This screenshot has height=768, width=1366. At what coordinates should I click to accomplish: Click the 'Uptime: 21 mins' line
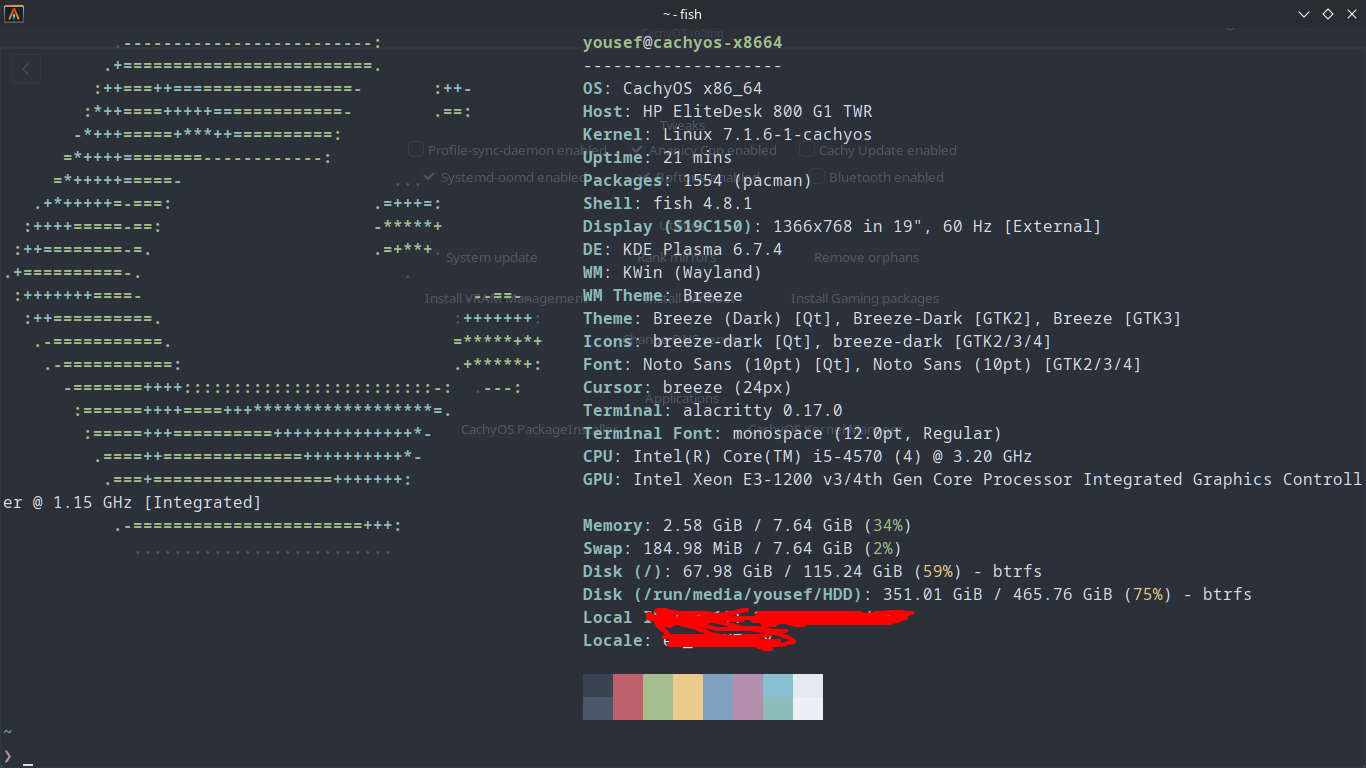coord(657,158)
